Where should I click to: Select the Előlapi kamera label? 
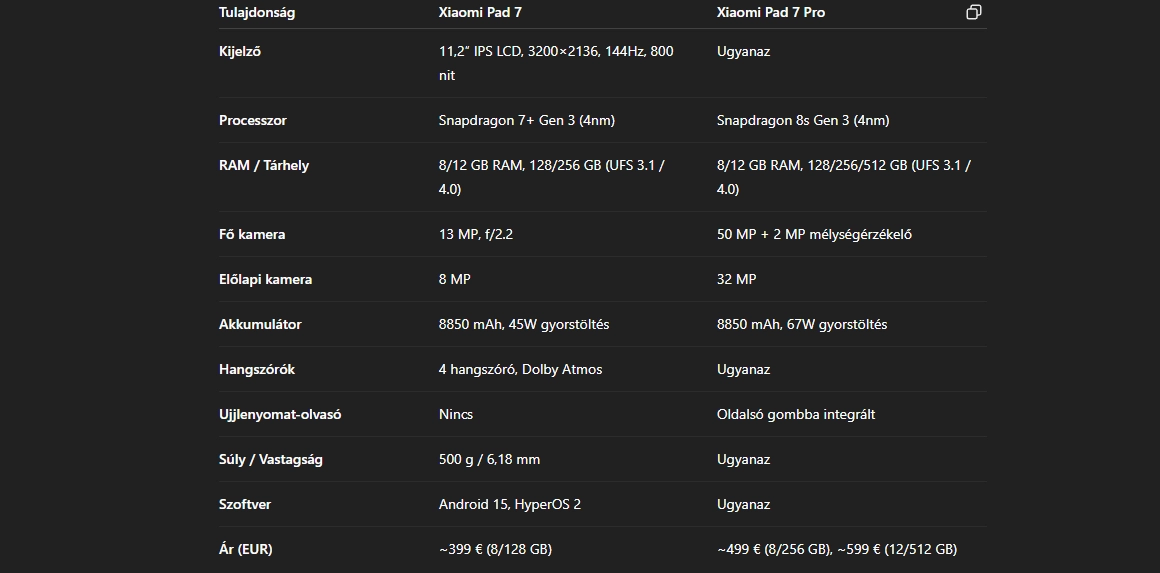point(266,279)
